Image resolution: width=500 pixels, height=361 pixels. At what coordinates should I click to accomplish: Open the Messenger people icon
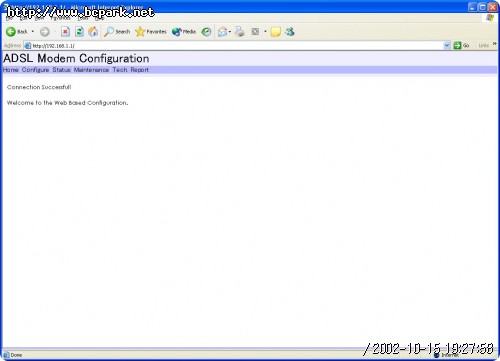coord(290,32)
